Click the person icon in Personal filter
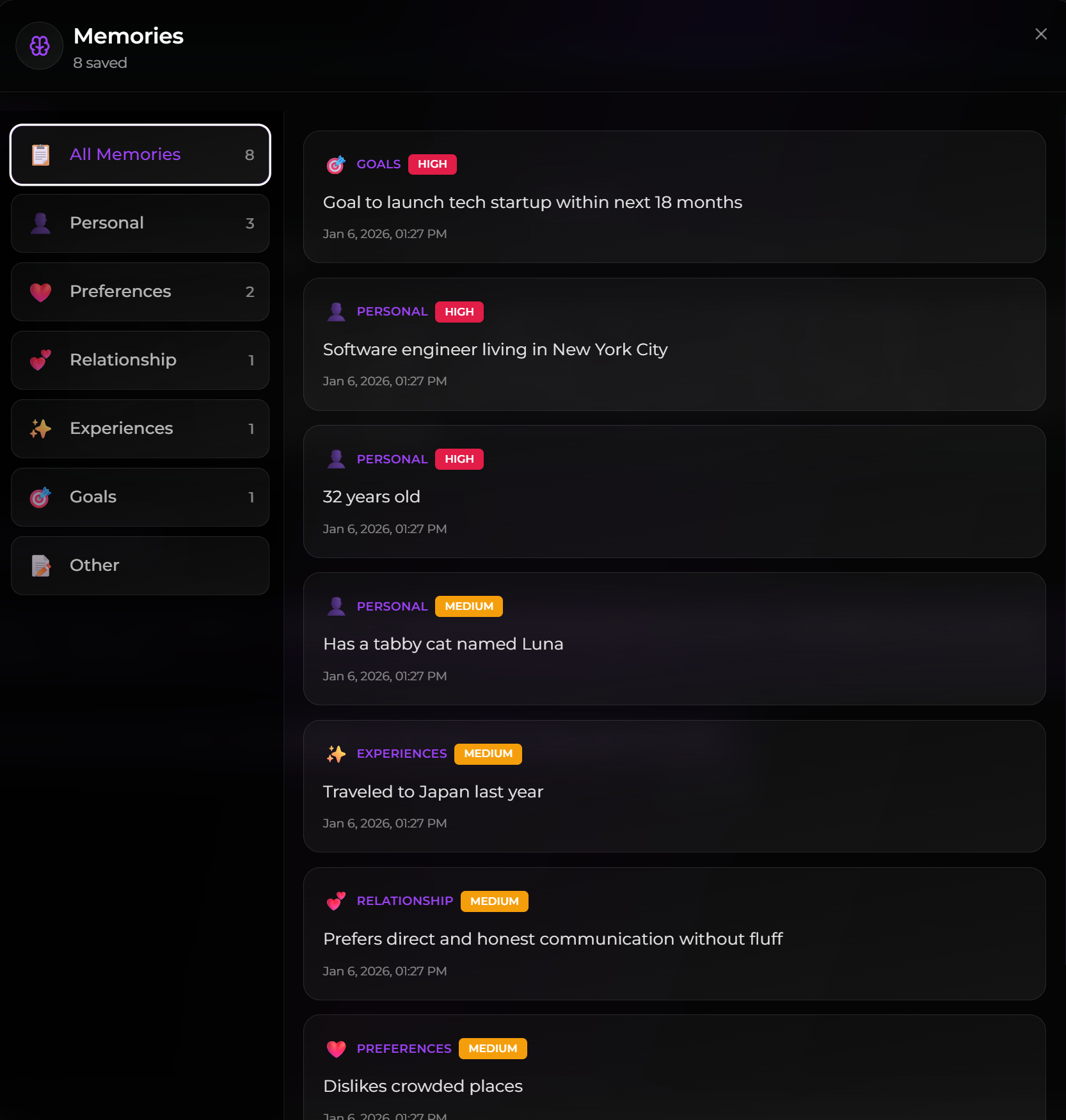 point(41,223)
